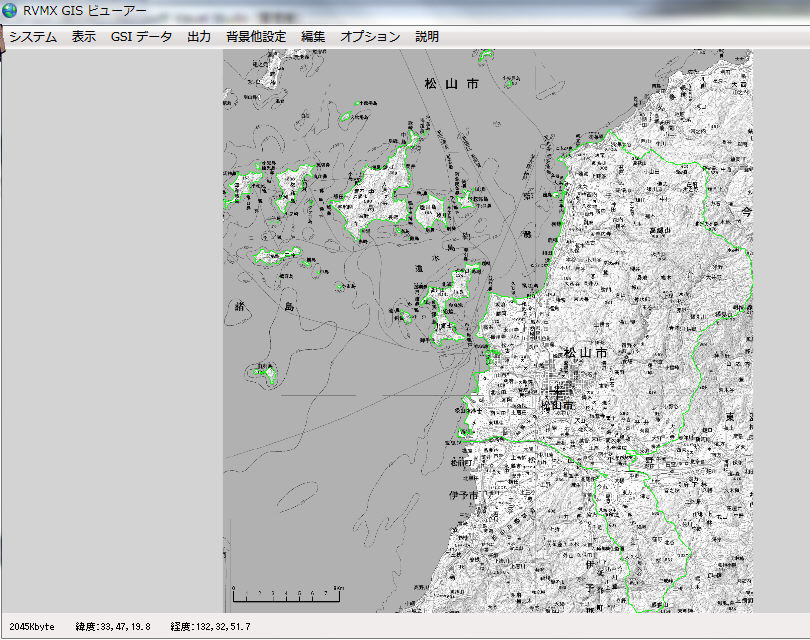The width and height of the screenshot is (810, 640).
Task: Click the empty gray panel left of the map
Action: (110, 330)
